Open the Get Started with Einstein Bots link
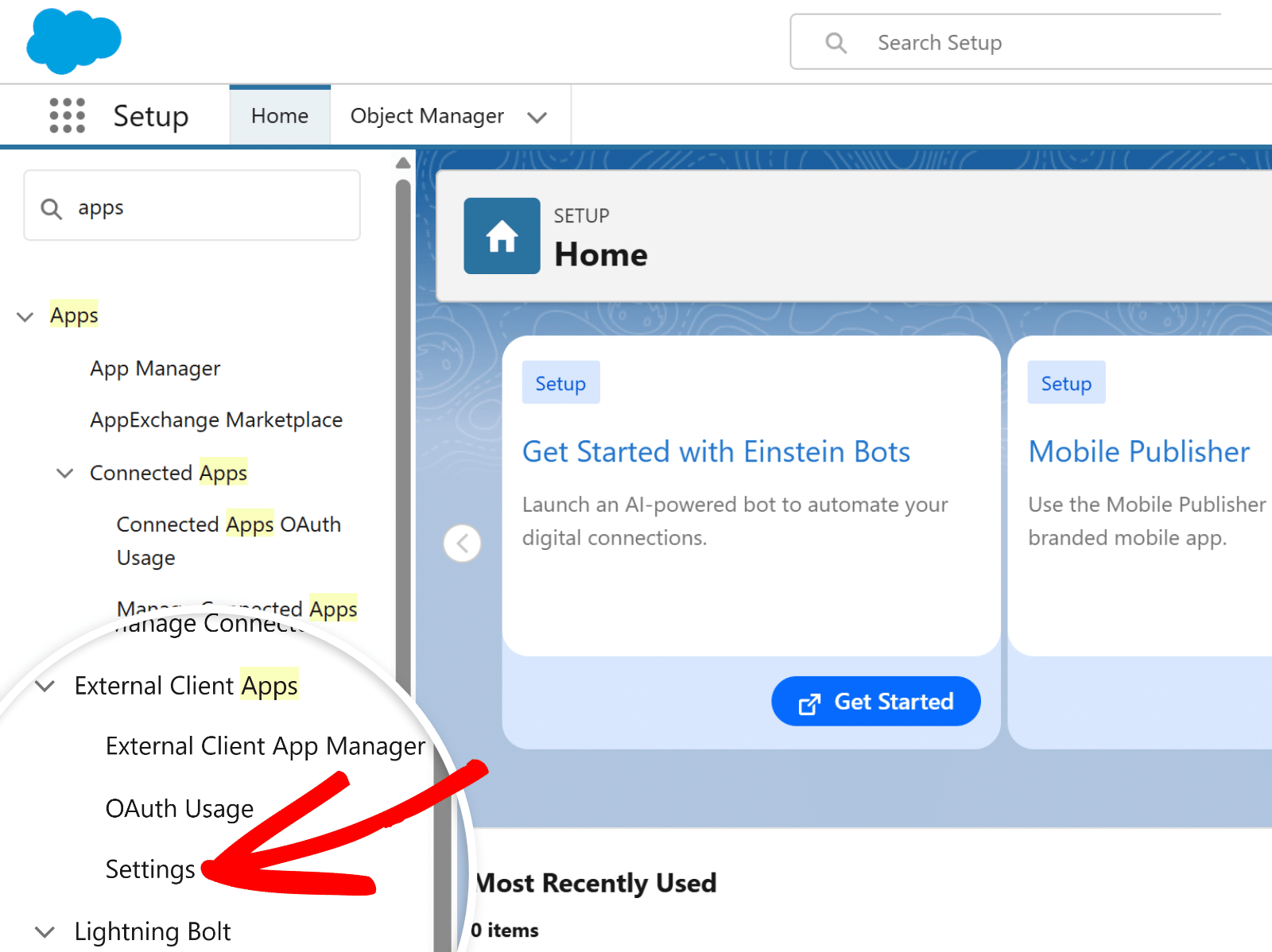The image size is (1272, 952). coord(715,451)
